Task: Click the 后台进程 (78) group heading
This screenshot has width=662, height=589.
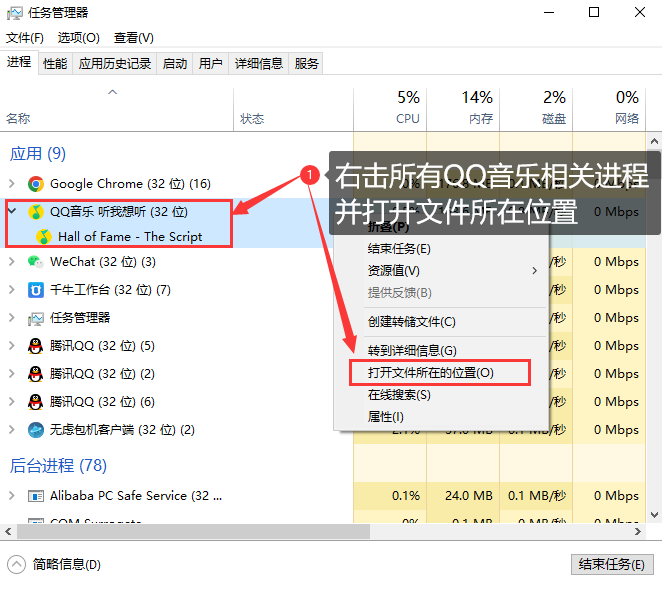Action: click(x=58, y=465)
